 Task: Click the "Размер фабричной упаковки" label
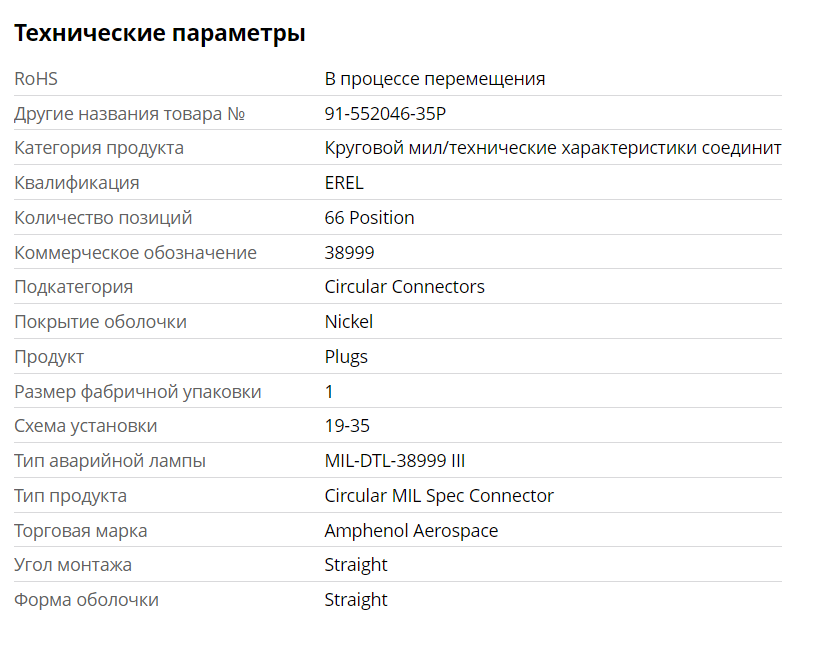coord(138,392)
